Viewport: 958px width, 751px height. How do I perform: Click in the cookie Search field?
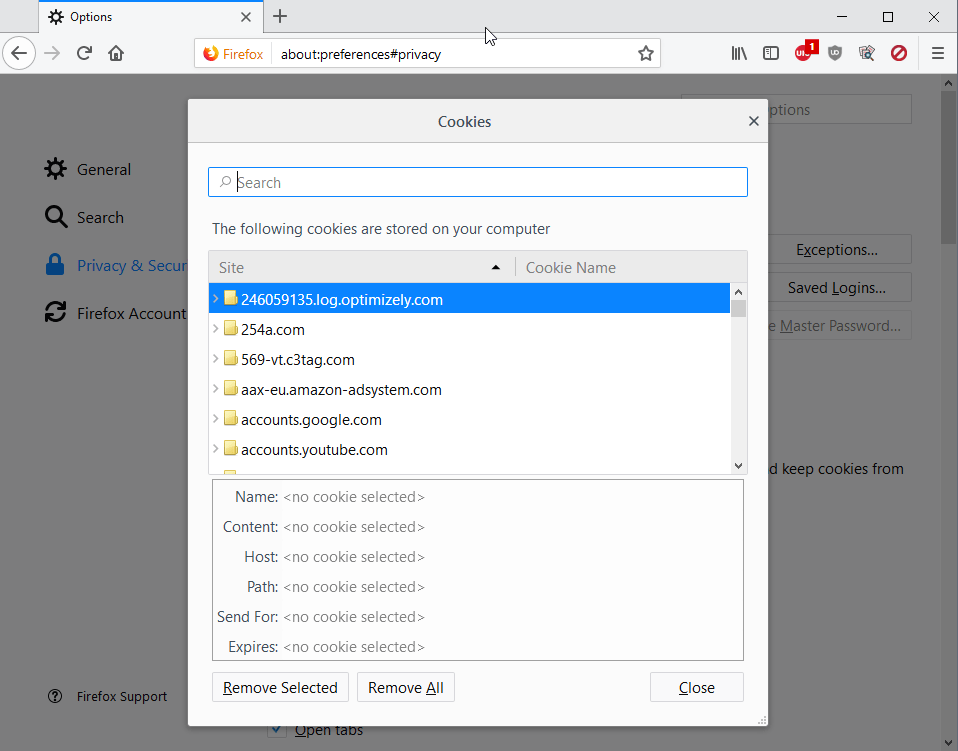[x=478, y=182]
